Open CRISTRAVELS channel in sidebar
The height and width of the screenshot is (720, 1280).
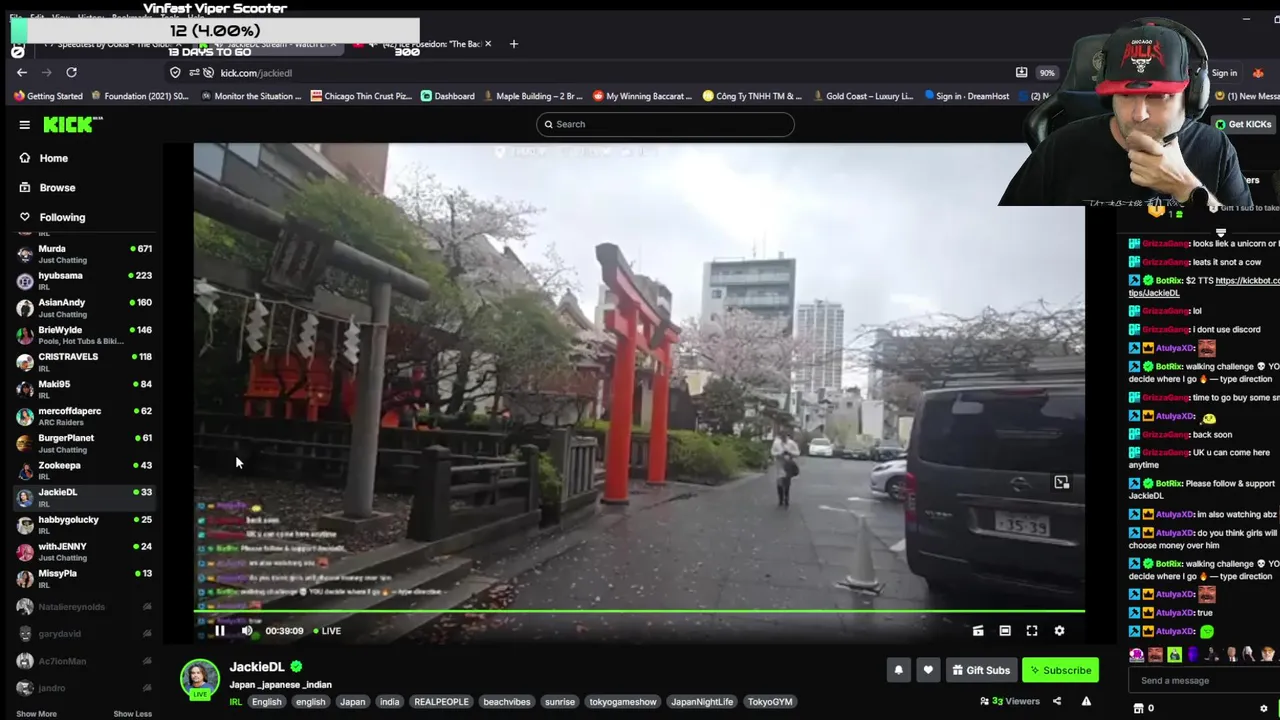pyautogui.click(x=84, y=361)
